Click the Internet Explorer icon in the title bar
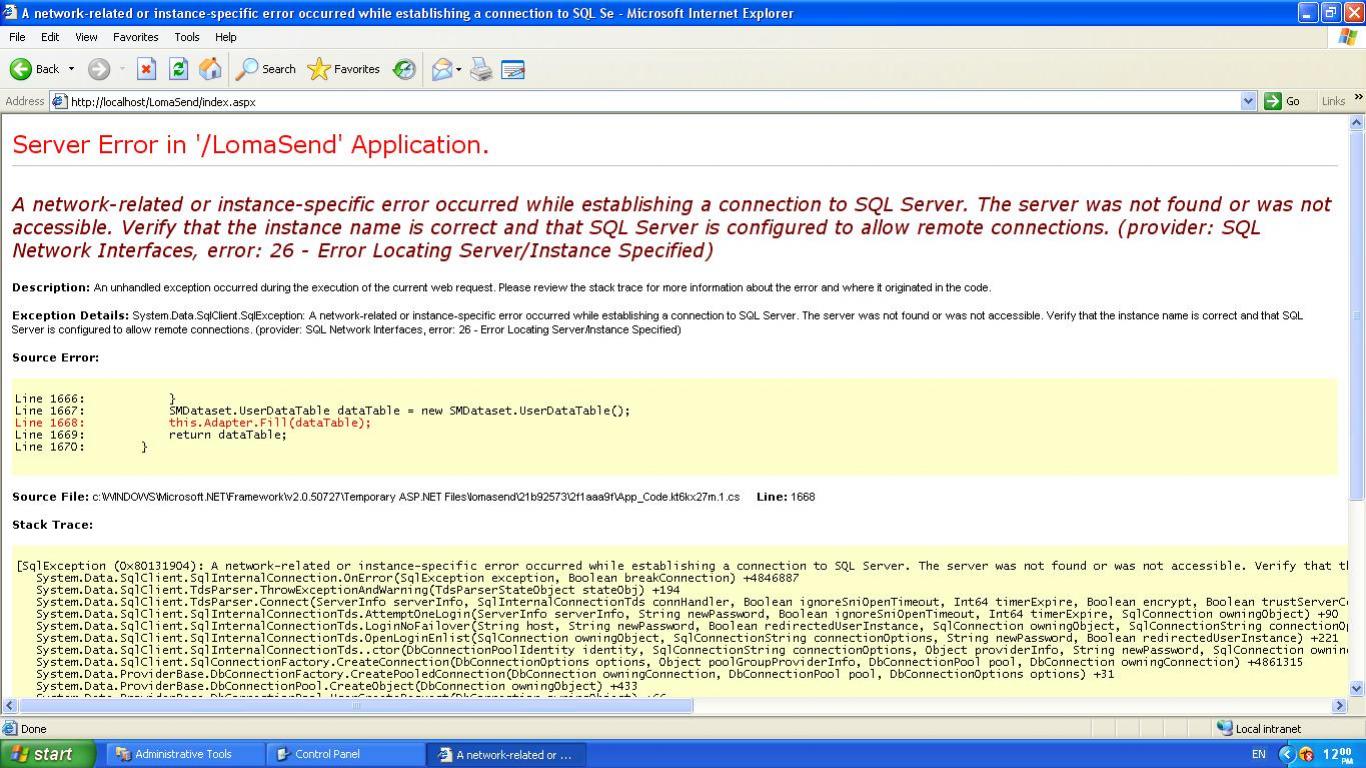 pyautogui.click(x=10, y=13)
